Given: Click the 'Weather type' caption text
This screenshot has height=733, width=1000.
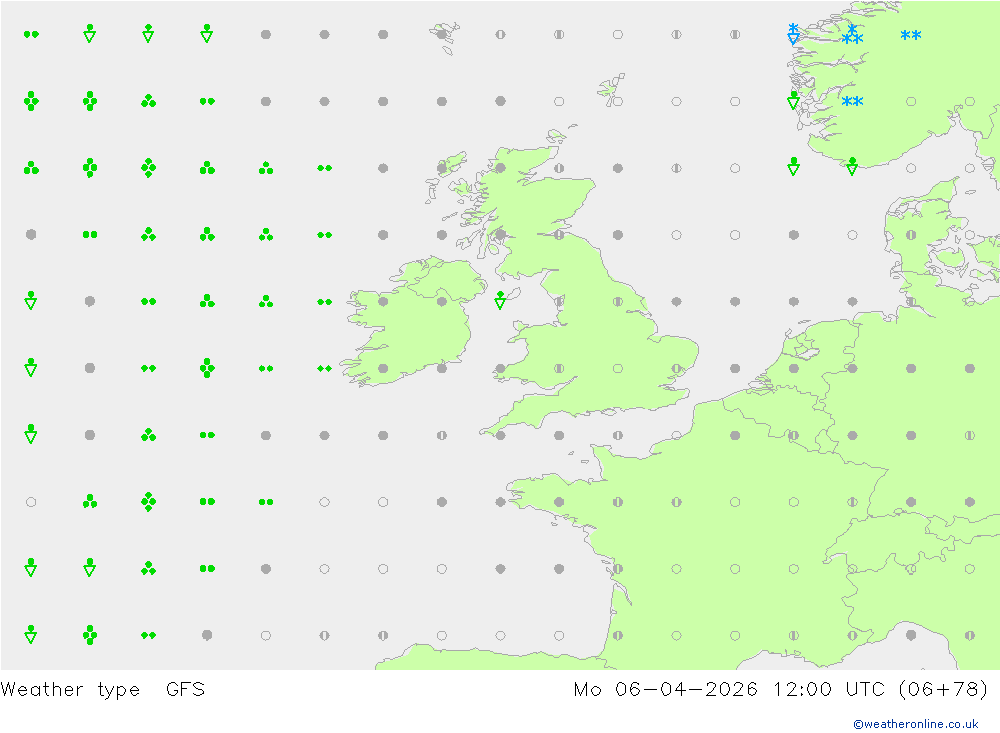Looking at the screenshot, I should tap(70, 690).
